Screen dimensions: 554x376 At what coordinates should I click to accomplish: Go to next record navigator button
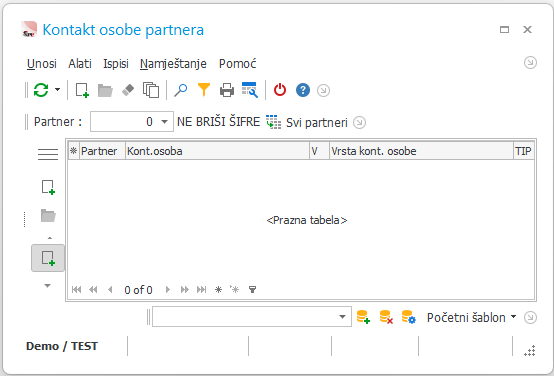(168, 290)
